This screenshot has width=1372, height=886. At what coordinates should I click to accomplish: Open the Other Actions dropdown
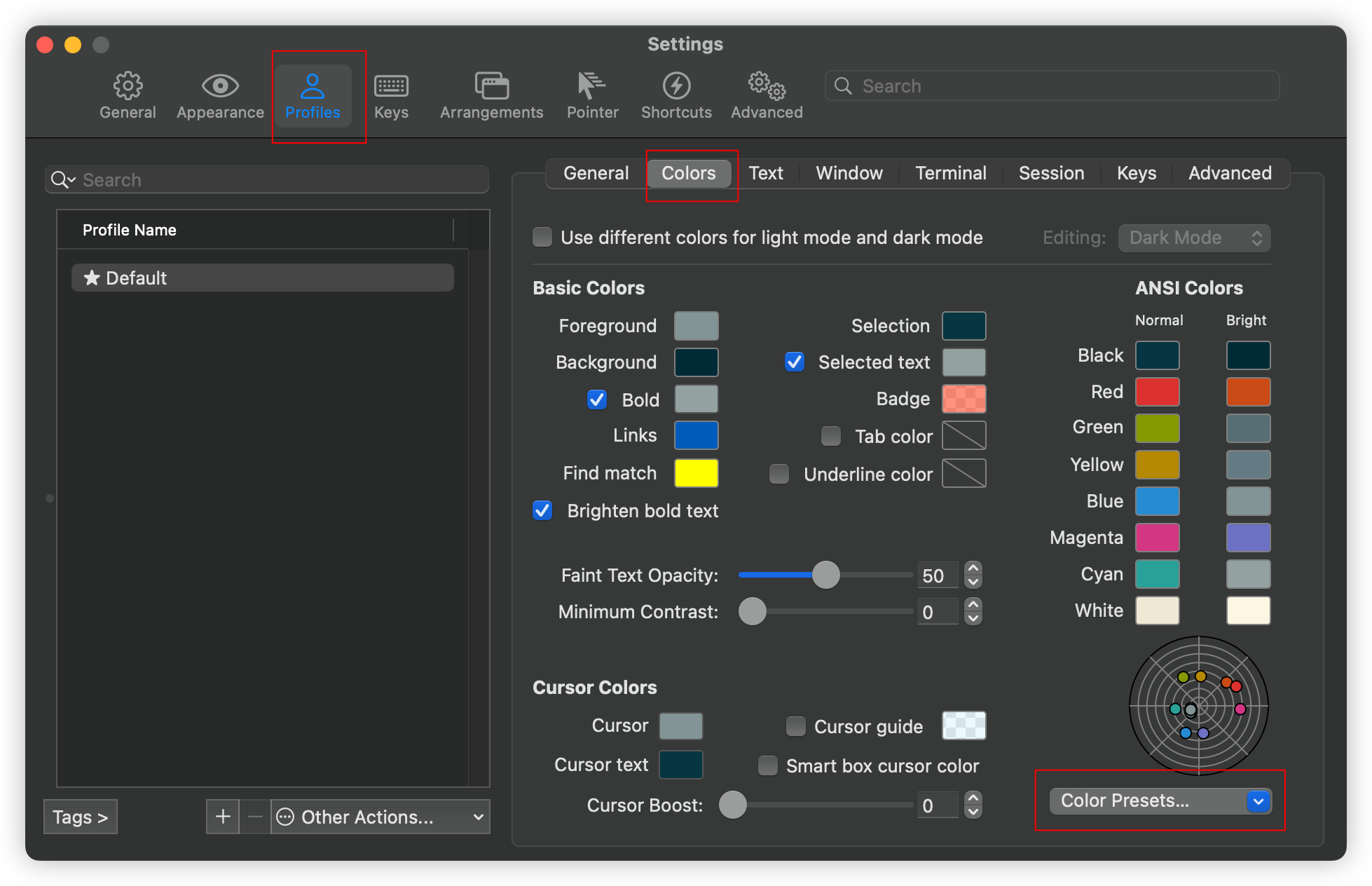pos(380,817)
